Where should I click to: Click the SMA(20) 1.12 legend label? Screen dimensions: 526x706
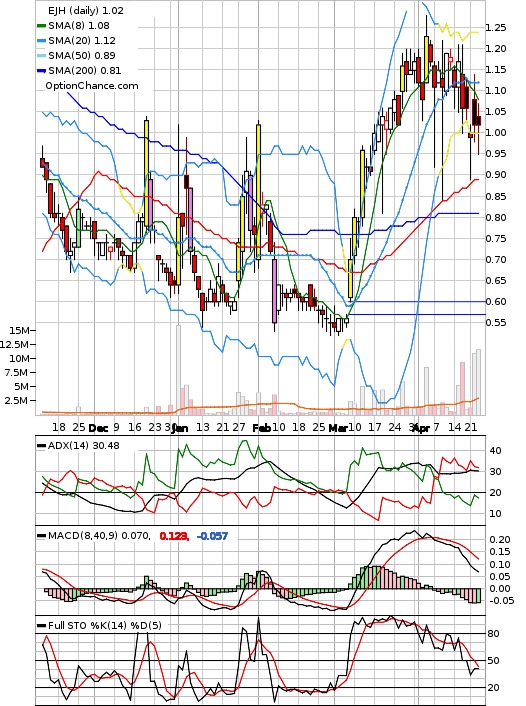pos(82,41)
